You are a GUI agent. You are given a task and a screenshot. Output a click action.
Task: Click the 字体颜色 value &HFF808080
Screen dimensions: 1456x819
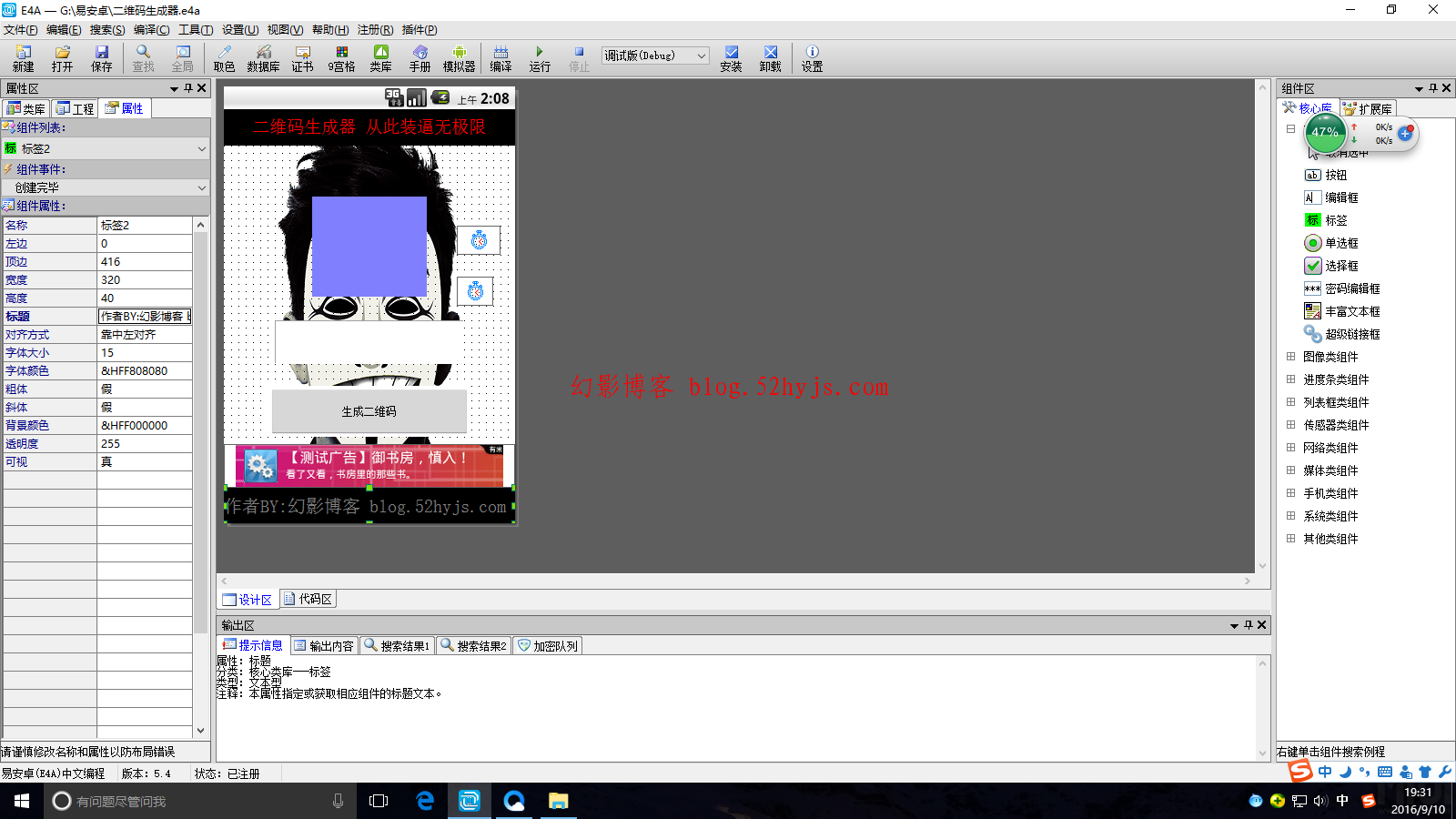[144, 371]
